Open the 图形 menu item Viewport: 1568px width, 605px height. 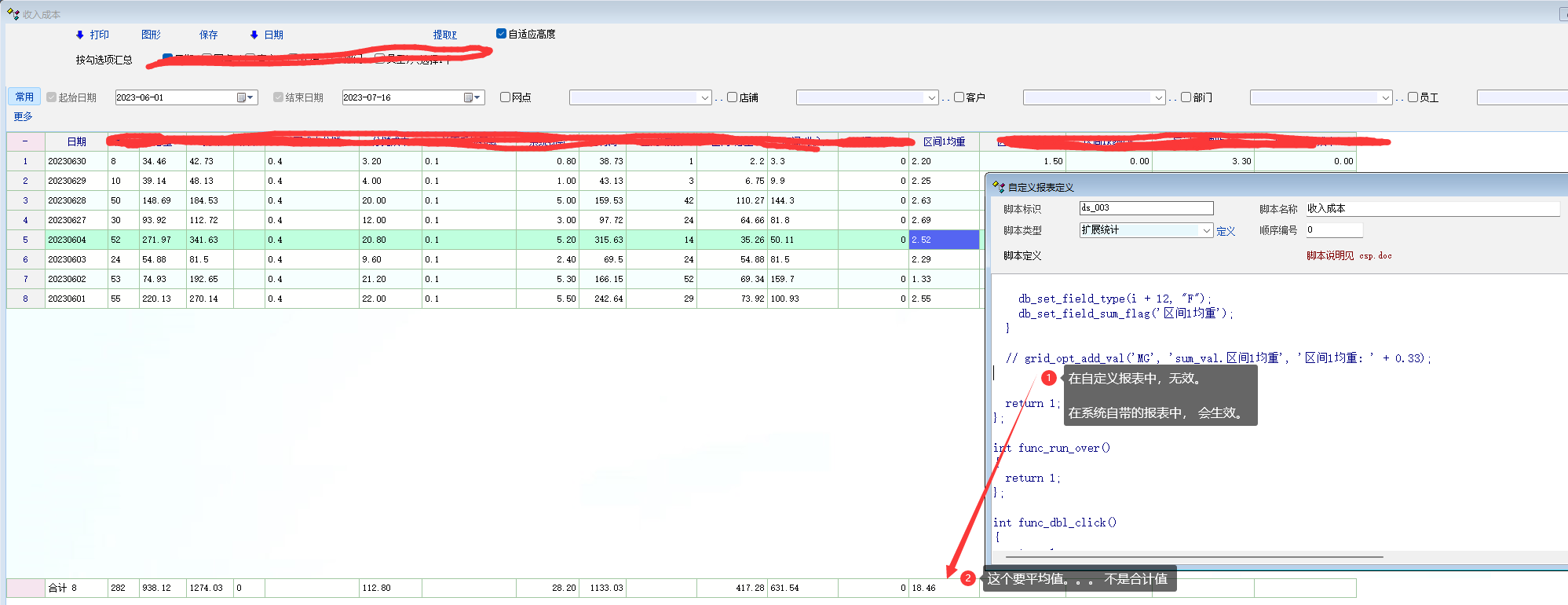(x=151, y=35)
